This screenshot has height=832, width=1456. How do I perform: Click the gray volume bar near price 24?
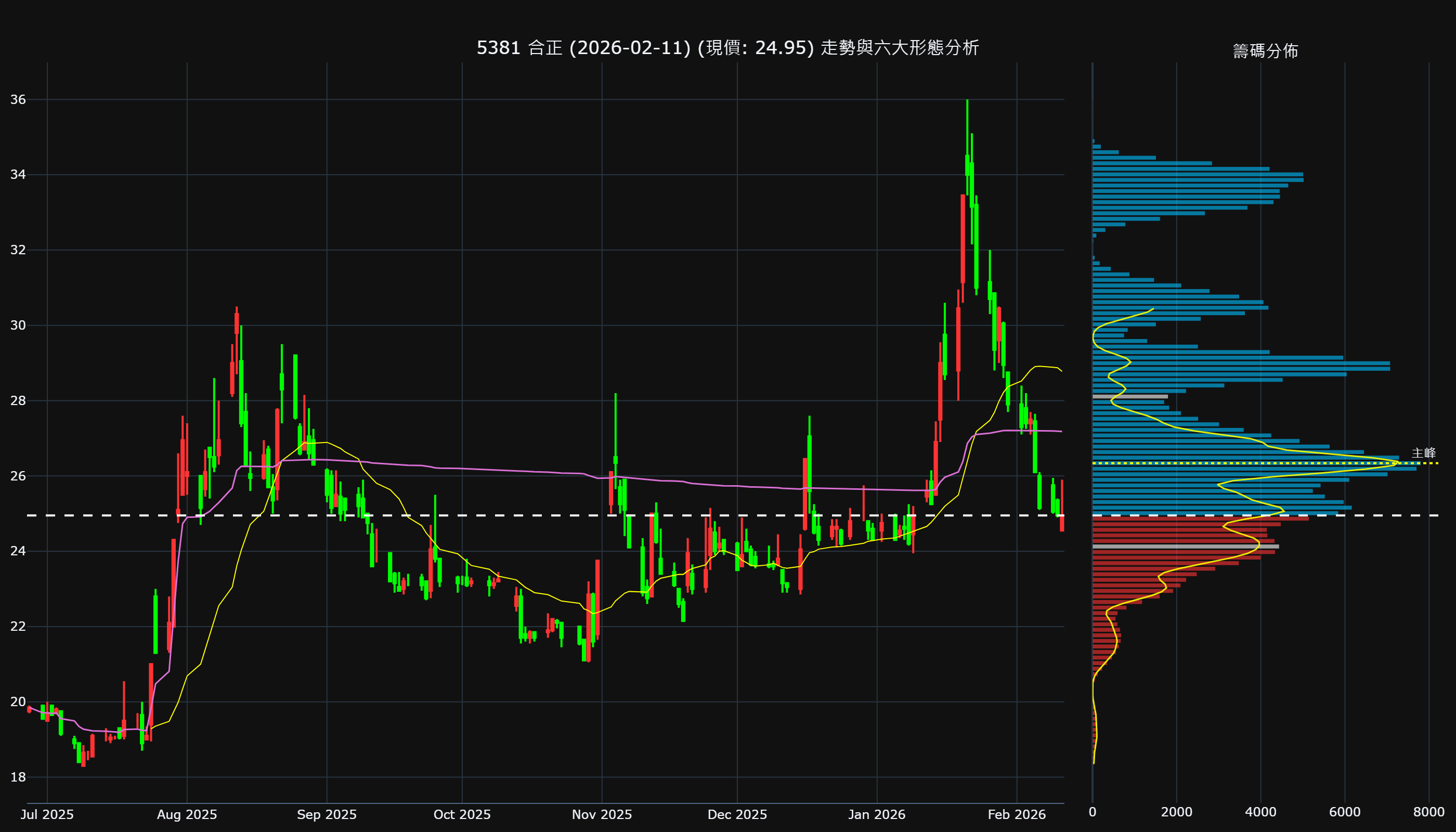click(x=1185, y=547)
